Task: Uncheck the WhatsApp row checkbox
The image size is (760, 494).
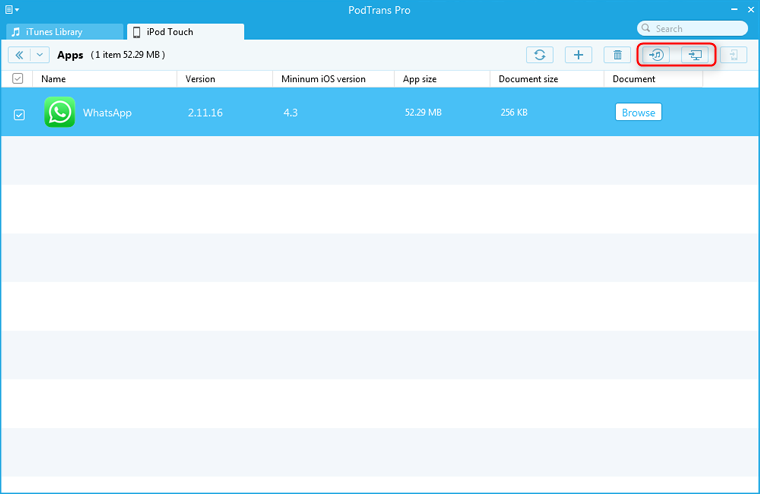Action: click(x=19, y=114)
